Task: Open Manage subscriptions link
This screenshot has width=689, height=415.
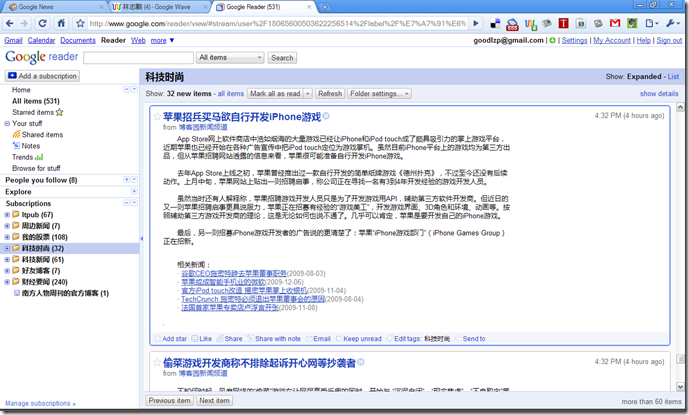Action: coord(40,403)
